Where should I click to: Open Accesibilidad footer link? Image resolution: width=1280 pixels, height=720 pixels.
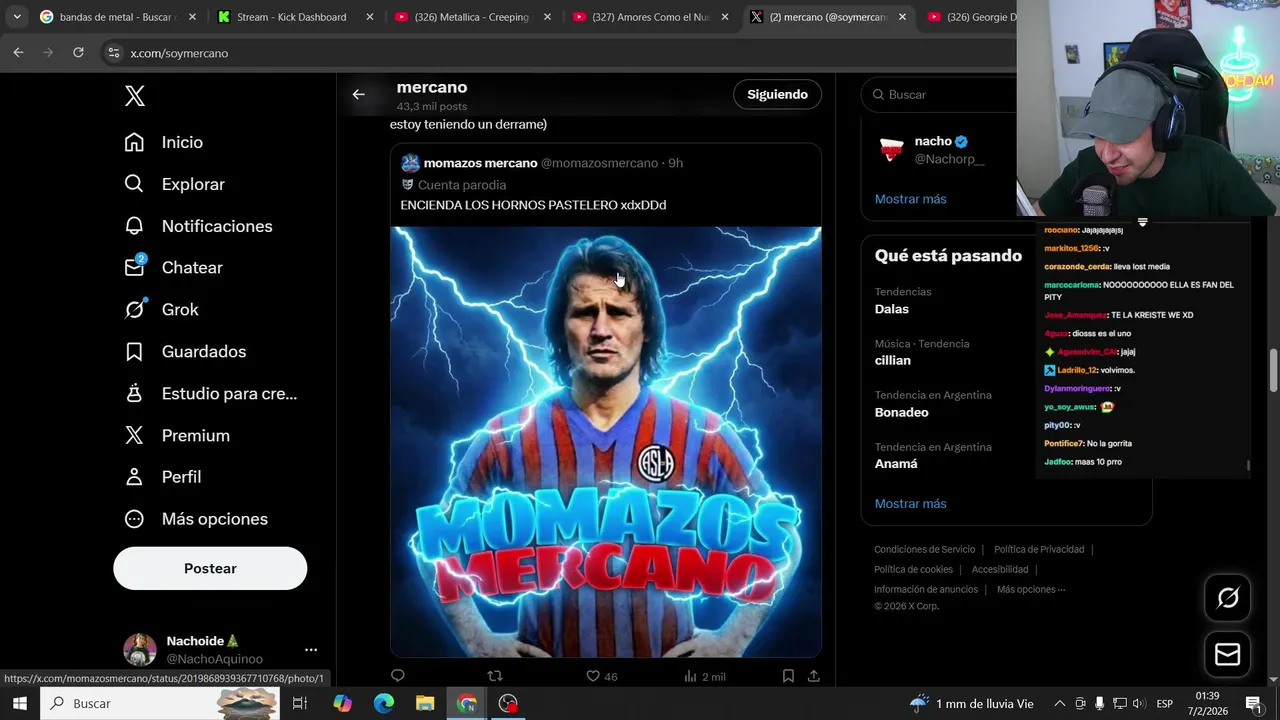pos(1000,569)
